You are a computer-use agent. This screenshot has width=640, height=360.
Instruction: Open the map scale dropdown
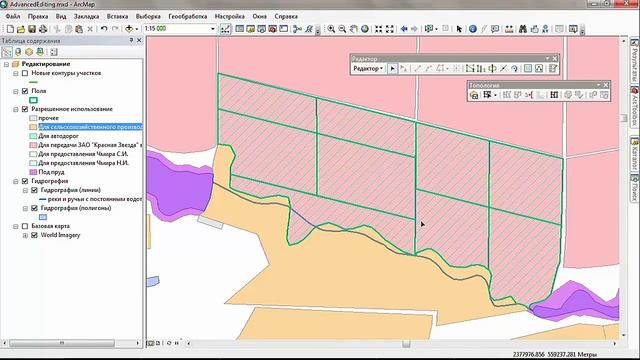click(213, 29)
